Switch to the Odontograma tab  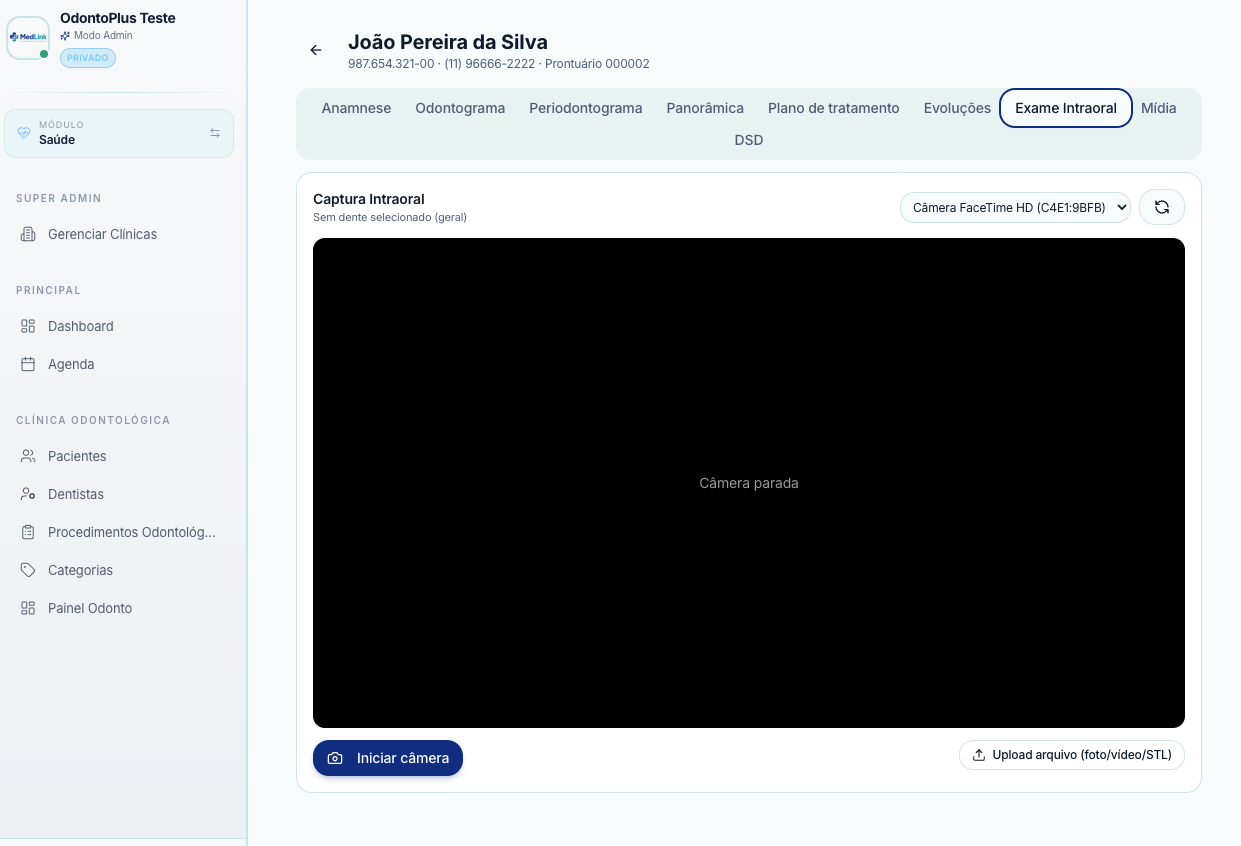460,108
